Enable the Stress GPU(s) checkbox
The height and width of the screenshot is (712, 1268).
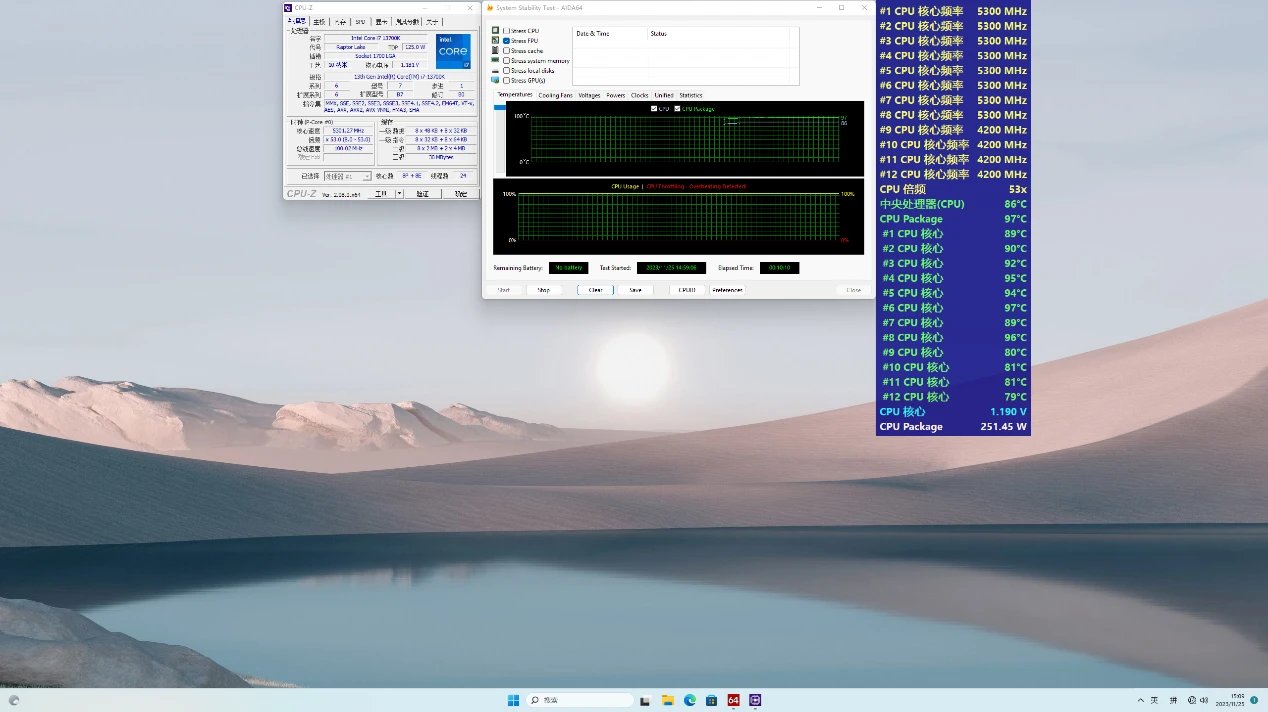click(x=506, y=81)
